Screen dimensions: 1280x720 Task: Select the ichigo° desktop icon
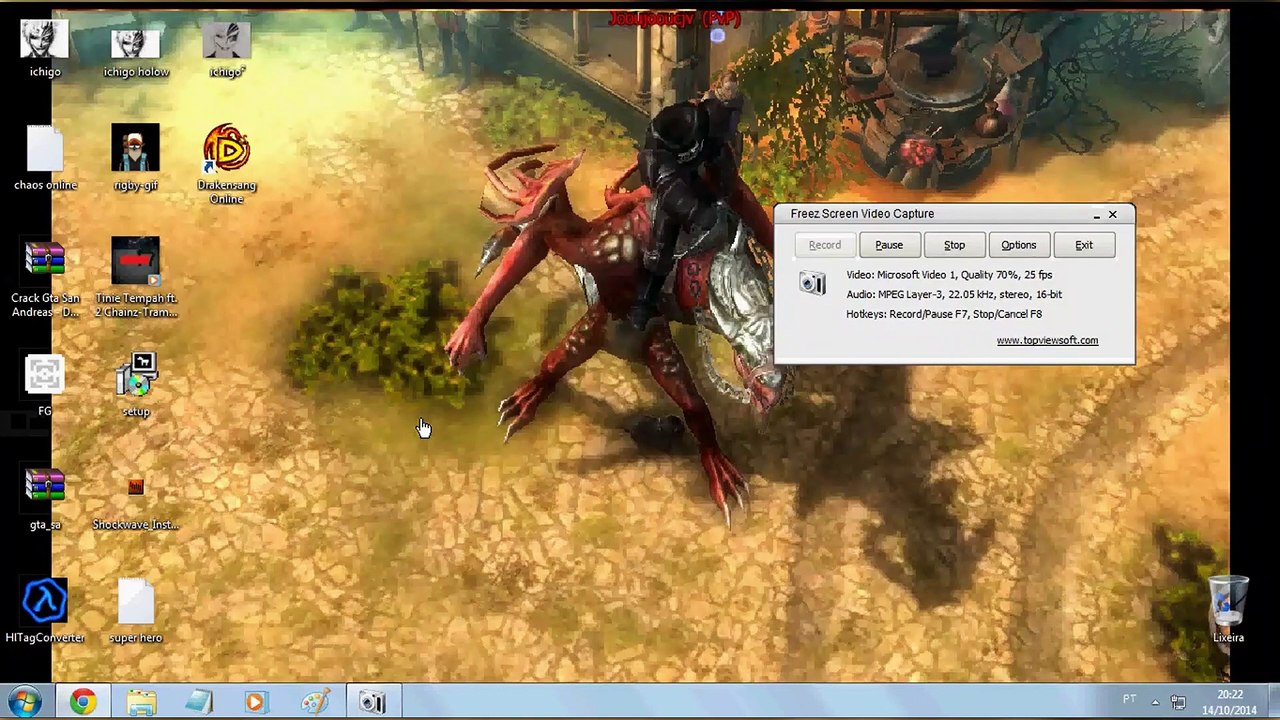click(227, 48)
